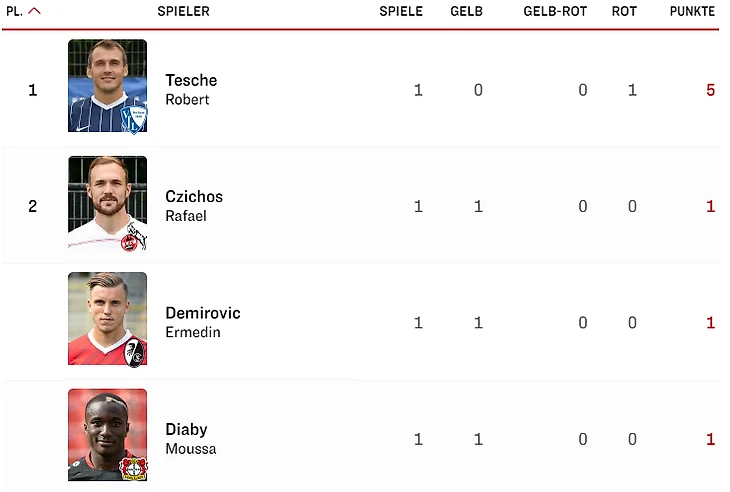Open Moussa Diaby's player photo
Viewport: 730px width, 492px height.
tap(107, 435)
